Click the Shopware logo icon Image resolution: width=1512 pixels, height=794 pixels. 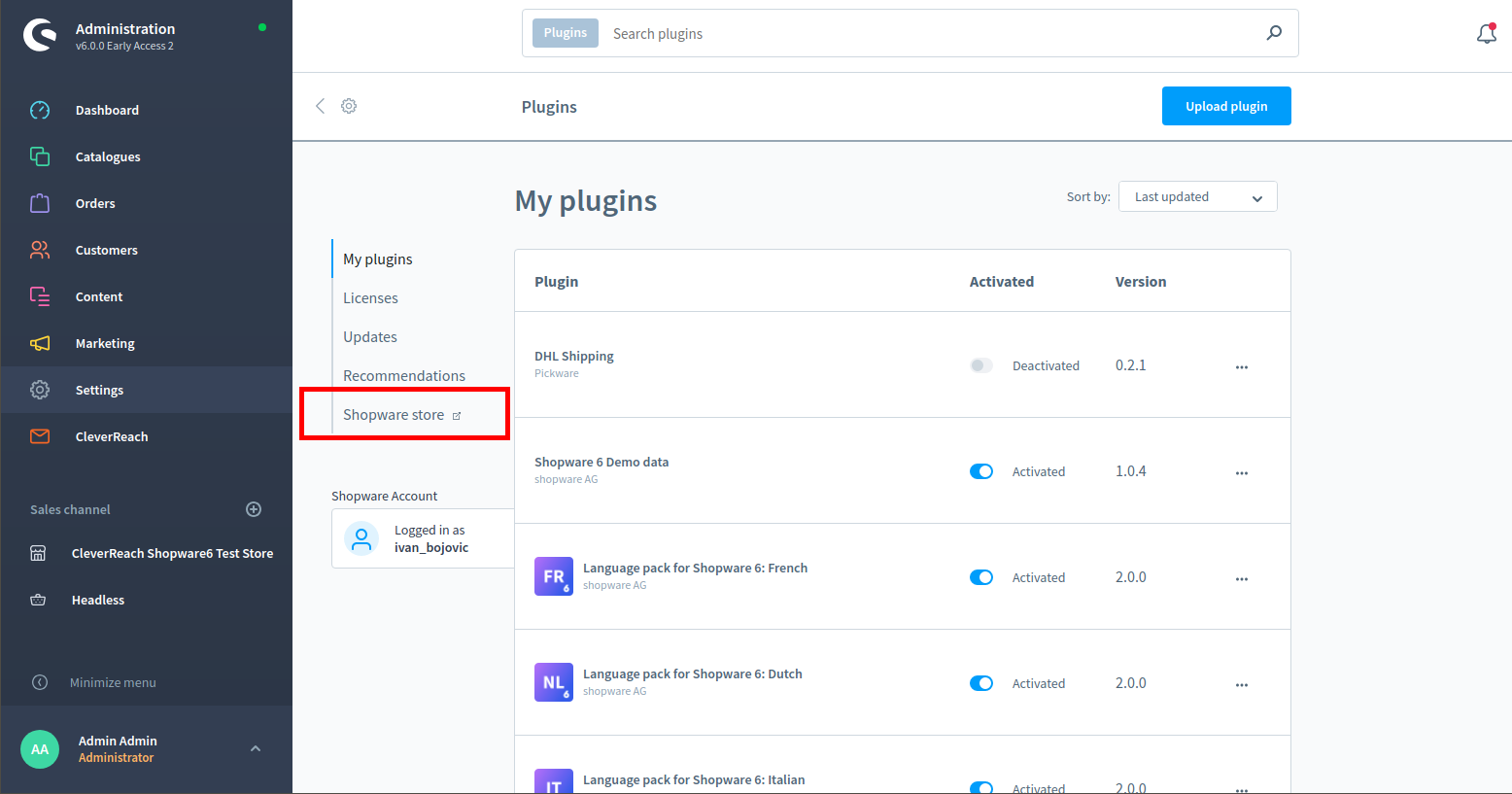(40, 36)
